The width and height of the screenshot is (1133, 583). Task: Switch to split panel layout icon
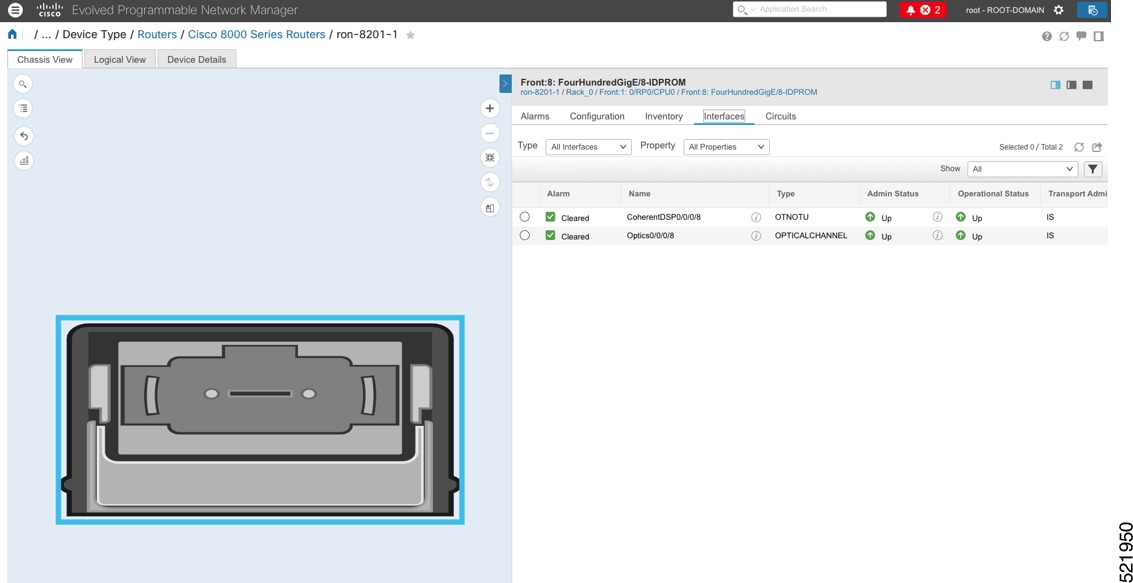1055,85
